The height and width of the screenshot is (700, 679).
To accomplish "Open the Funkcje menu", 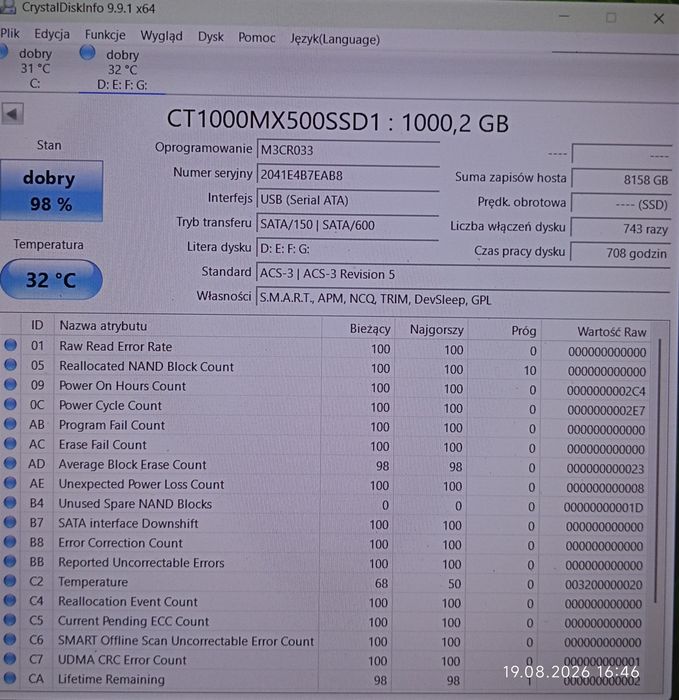I will pyautogui.click(x=105, y=35).
